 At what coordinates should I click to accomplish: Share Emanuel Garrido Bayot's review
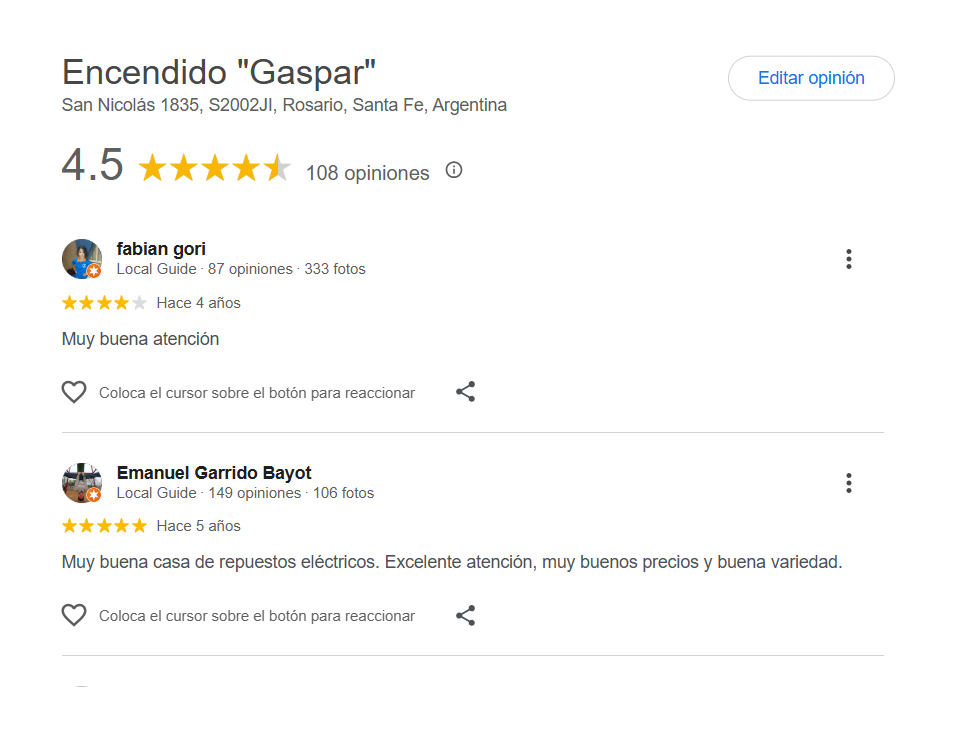point(465,616)
